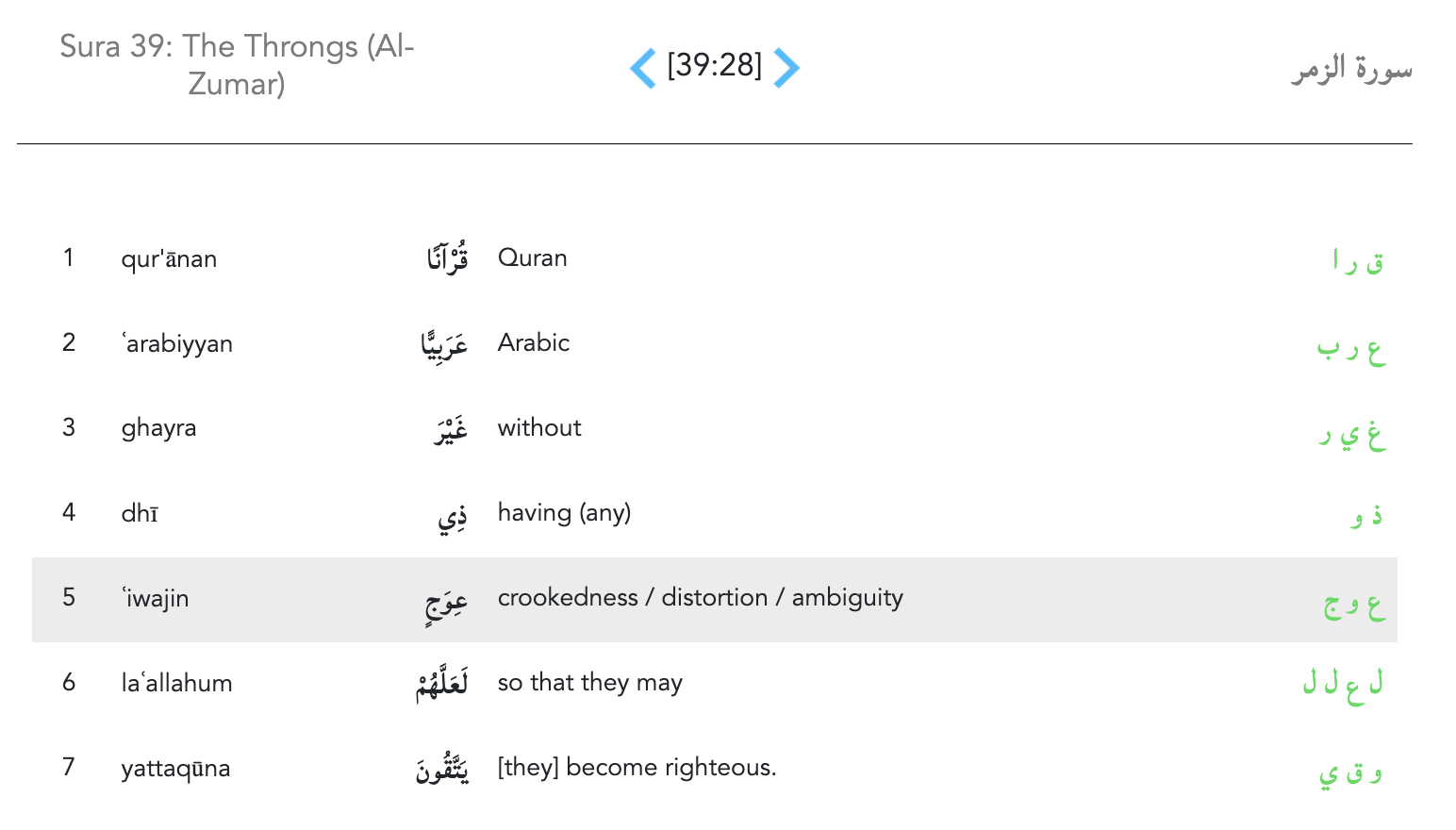
Task: Click the transliteration yattaqūna
Action: (175, 769)
